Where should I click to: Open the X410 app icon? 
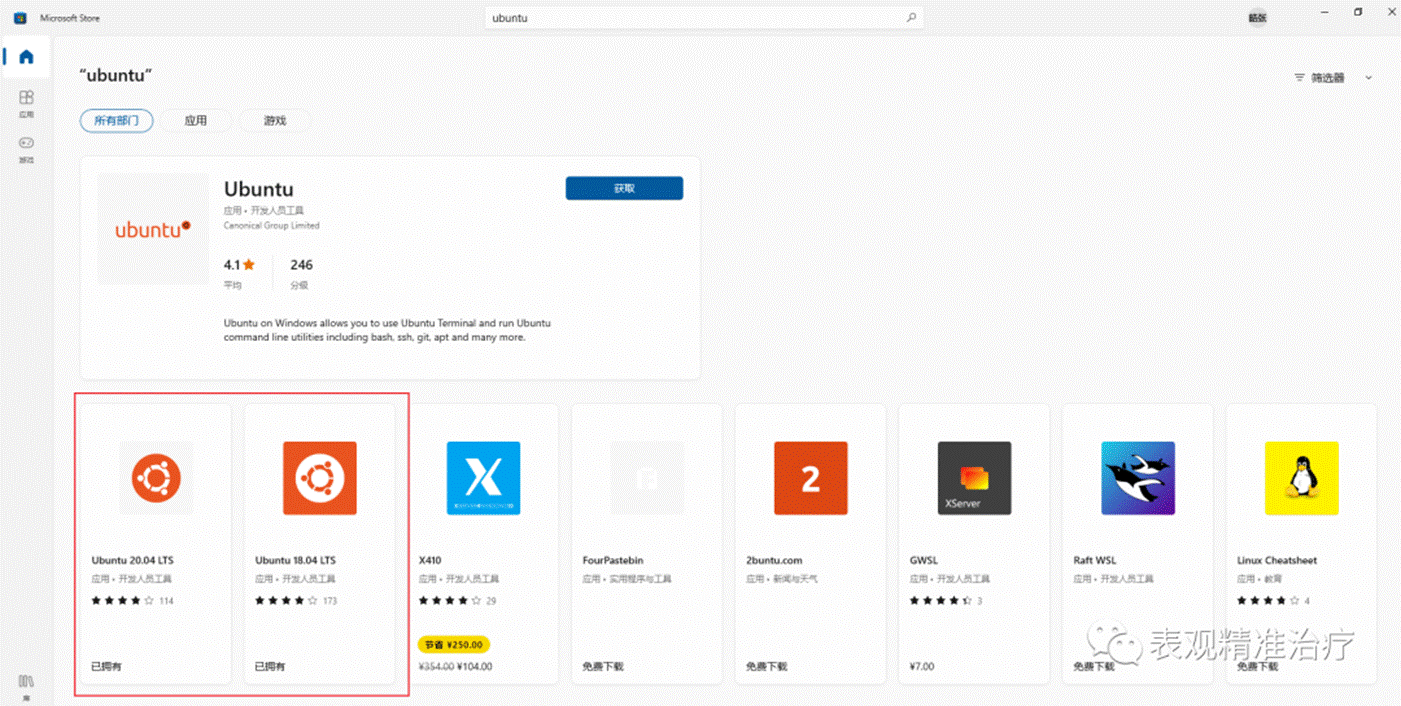[483, 478]
